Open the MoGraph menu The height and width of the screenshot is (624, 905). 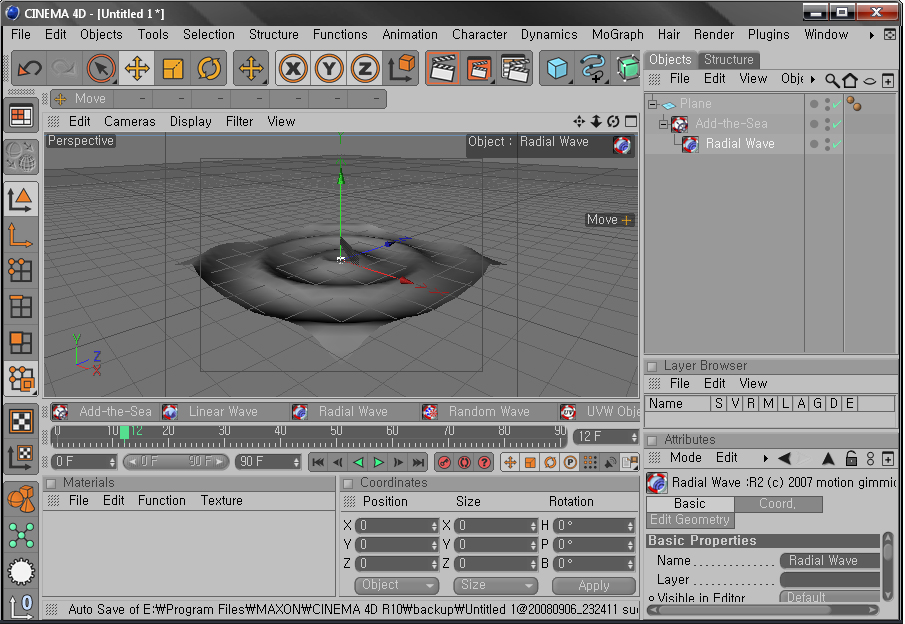pyautogui.click(x=618, y=35)
